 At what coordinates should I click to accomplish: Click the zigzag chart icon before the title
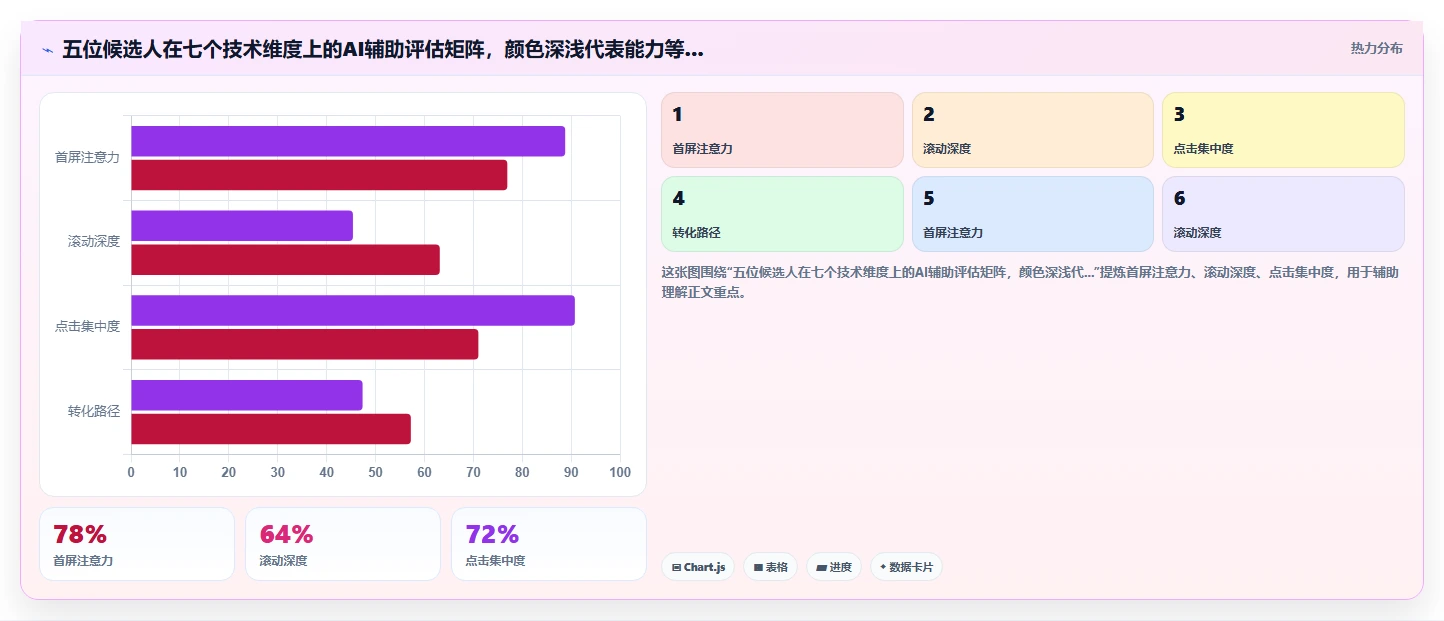[x=47, y=50]
